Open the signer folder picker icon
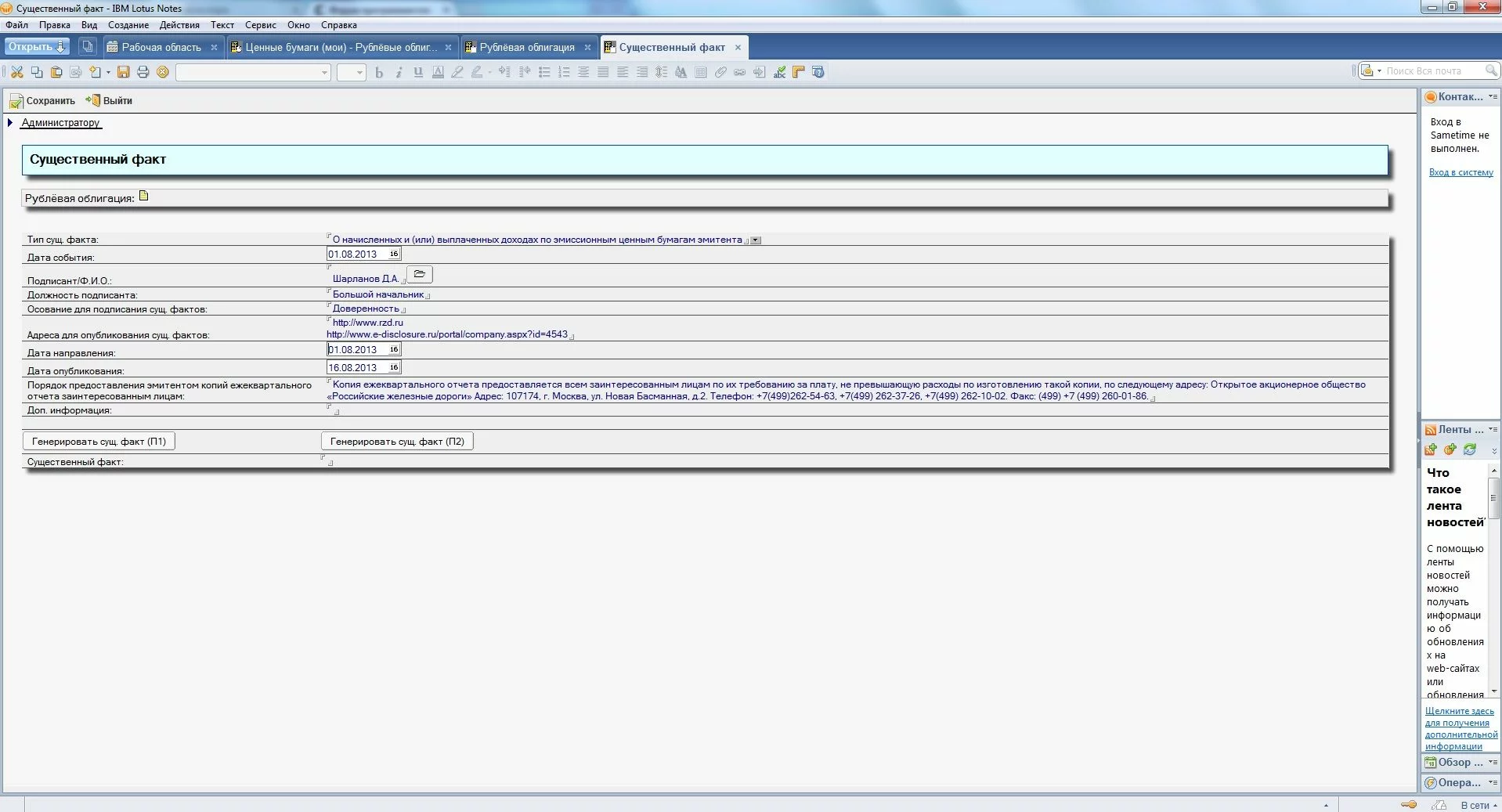 (420, 274)
